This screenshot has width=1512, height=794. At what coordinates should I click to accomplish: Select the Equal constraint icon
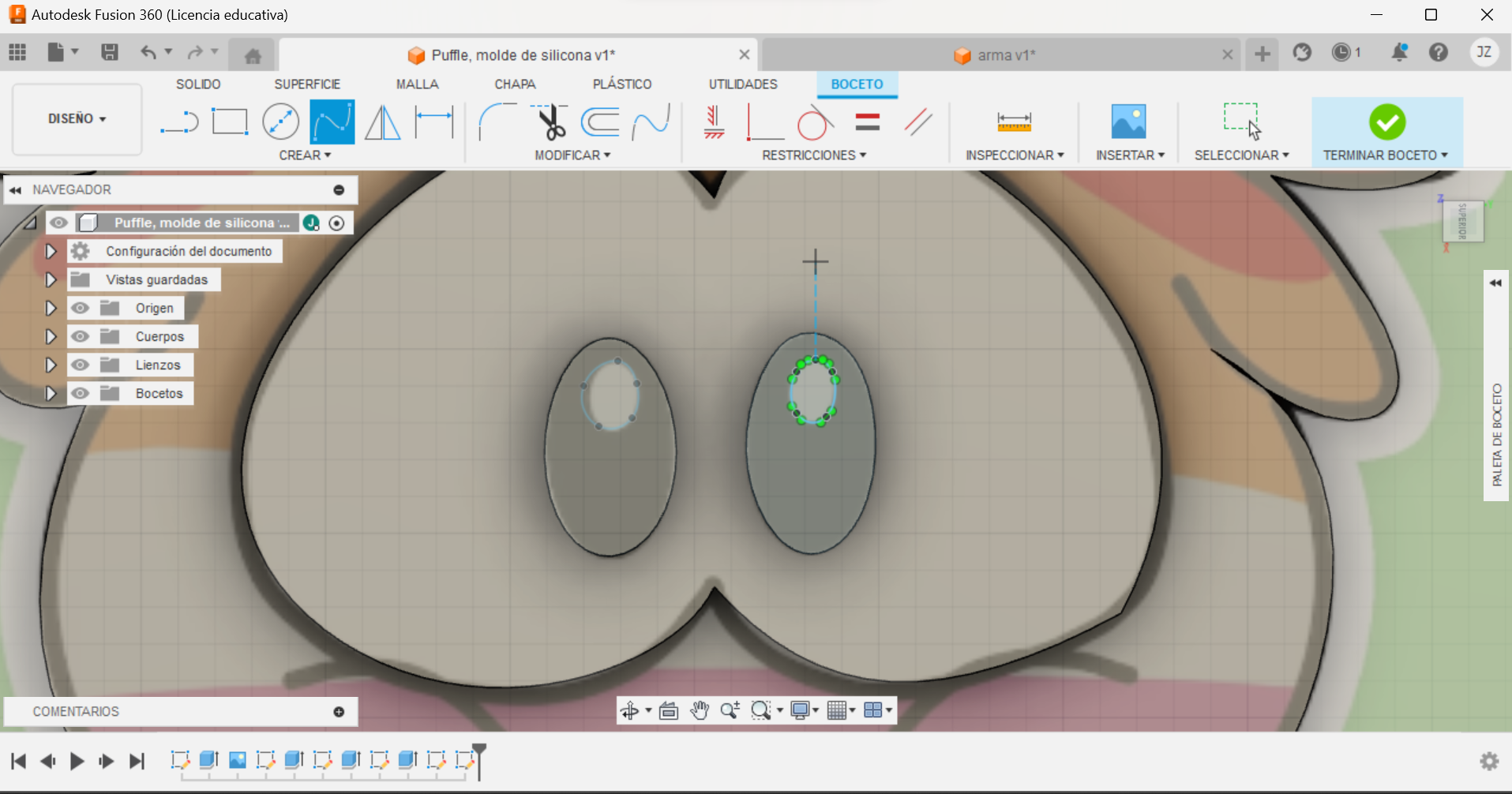coord(867,122)
